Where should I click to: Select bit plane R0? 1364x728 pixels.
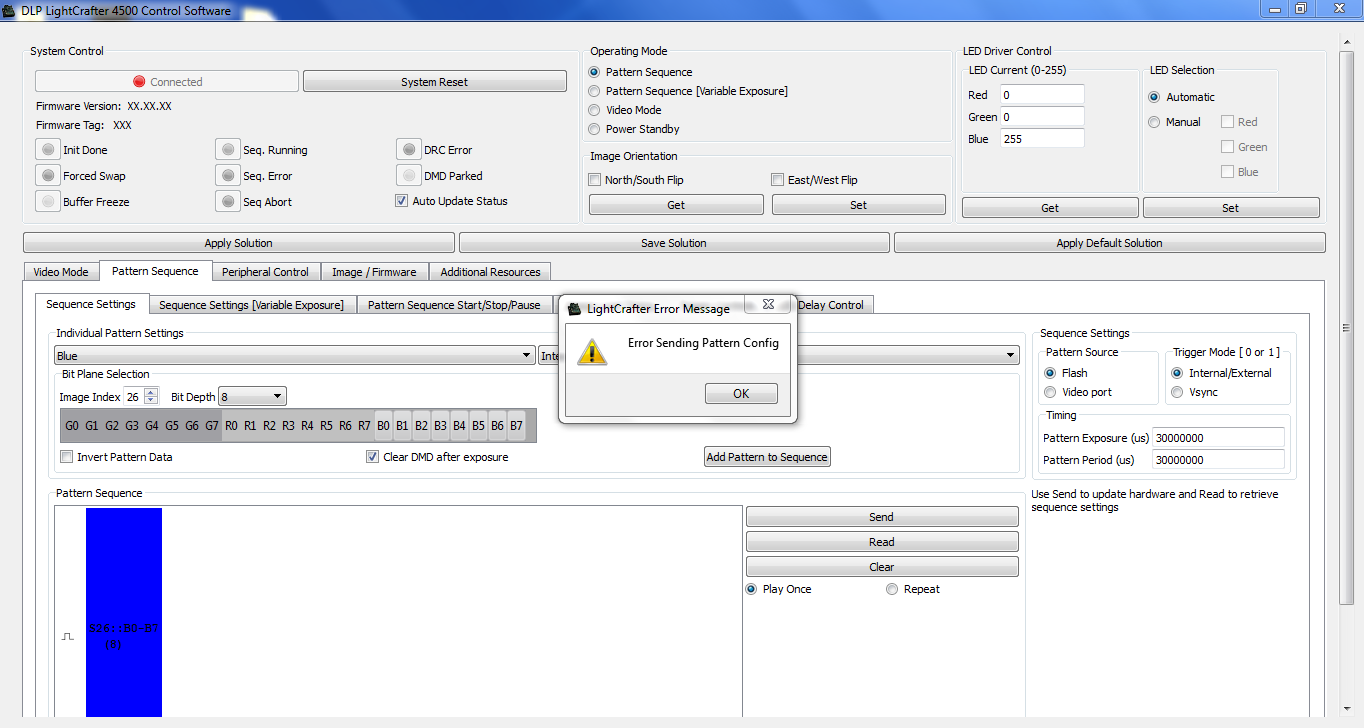coord(231,425)
